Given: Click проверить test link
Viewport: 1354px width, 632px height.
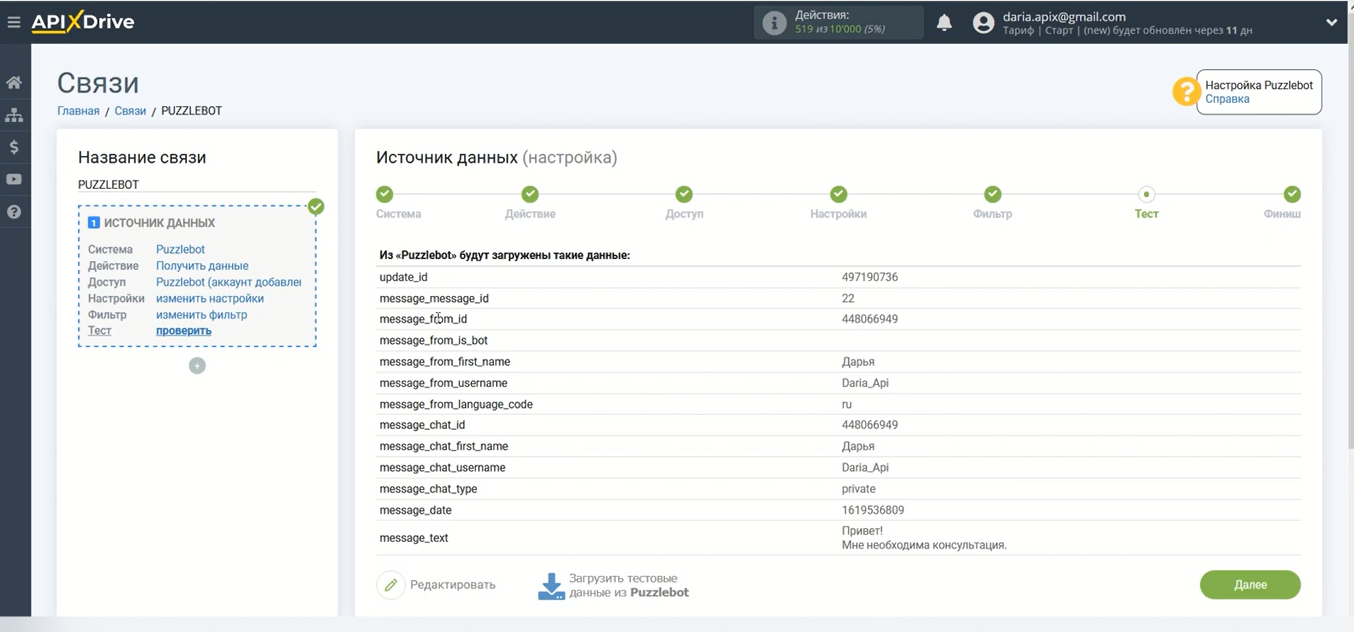Looking at the screenshot, I should tap(184, 331).
